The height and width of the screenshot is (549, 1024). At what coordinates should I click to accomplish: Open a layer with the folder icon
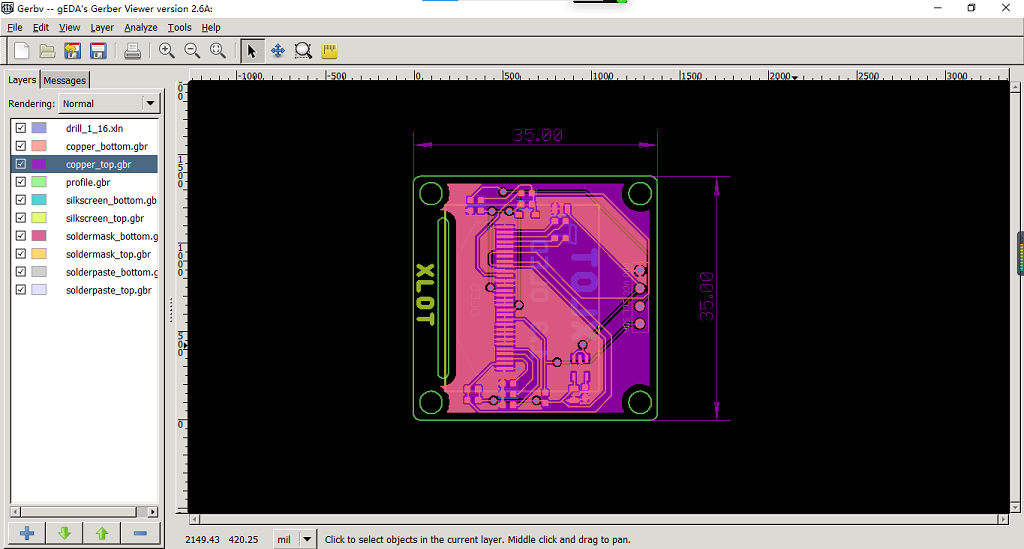point(47,51)
